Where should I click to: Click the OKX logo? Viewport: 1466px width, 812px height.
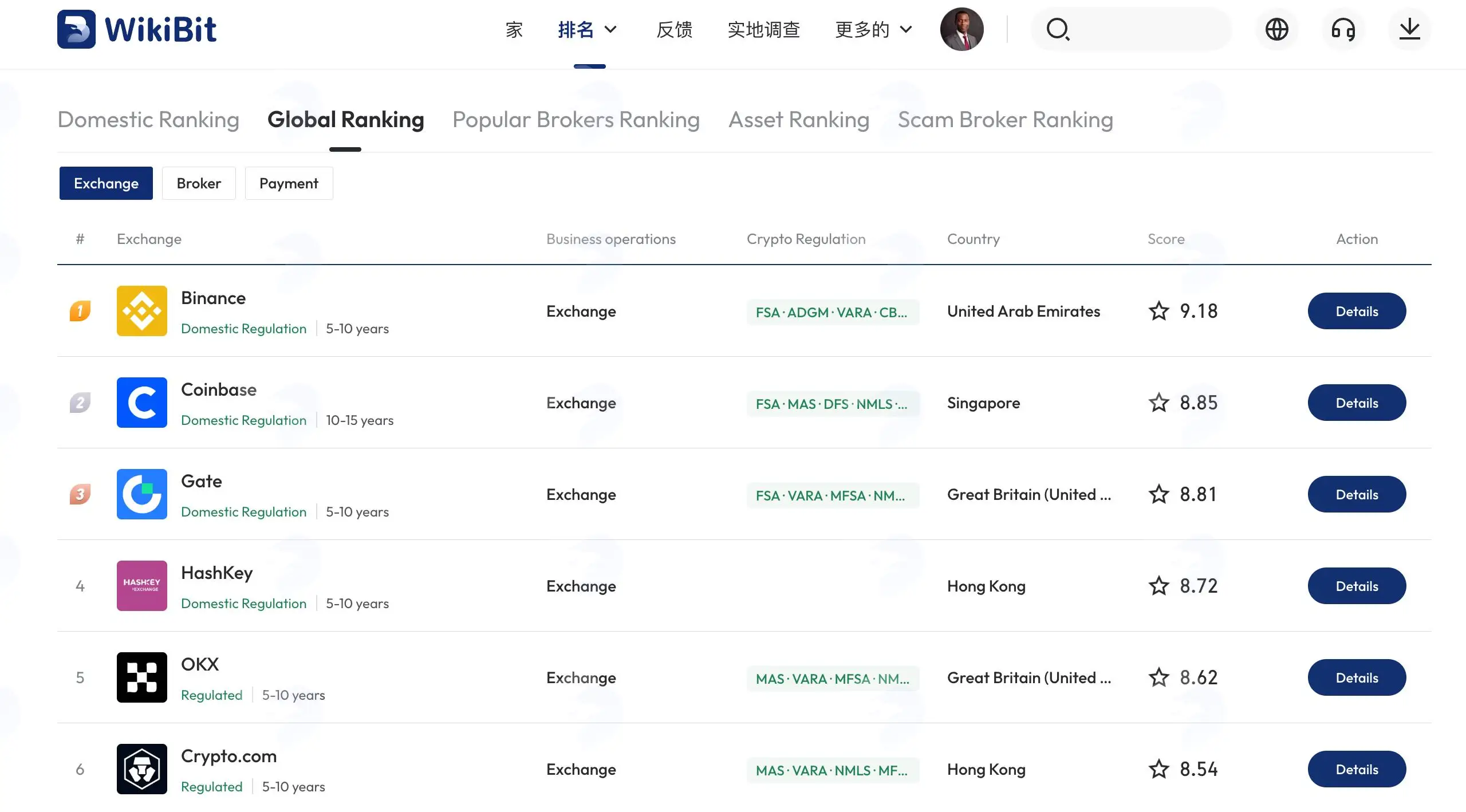142,677
